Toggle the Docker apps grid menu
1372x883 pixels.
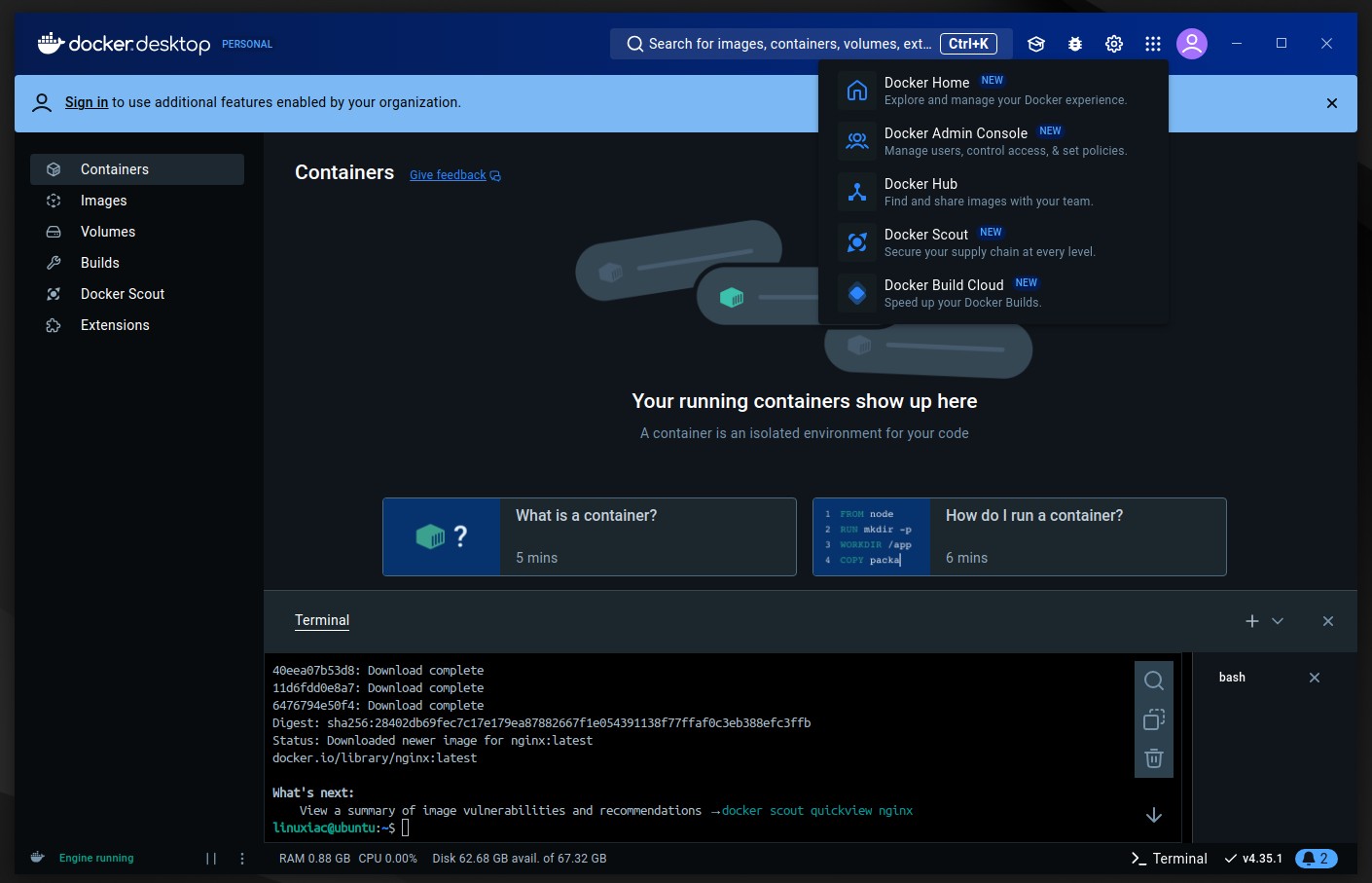[x=1153, y=44]
